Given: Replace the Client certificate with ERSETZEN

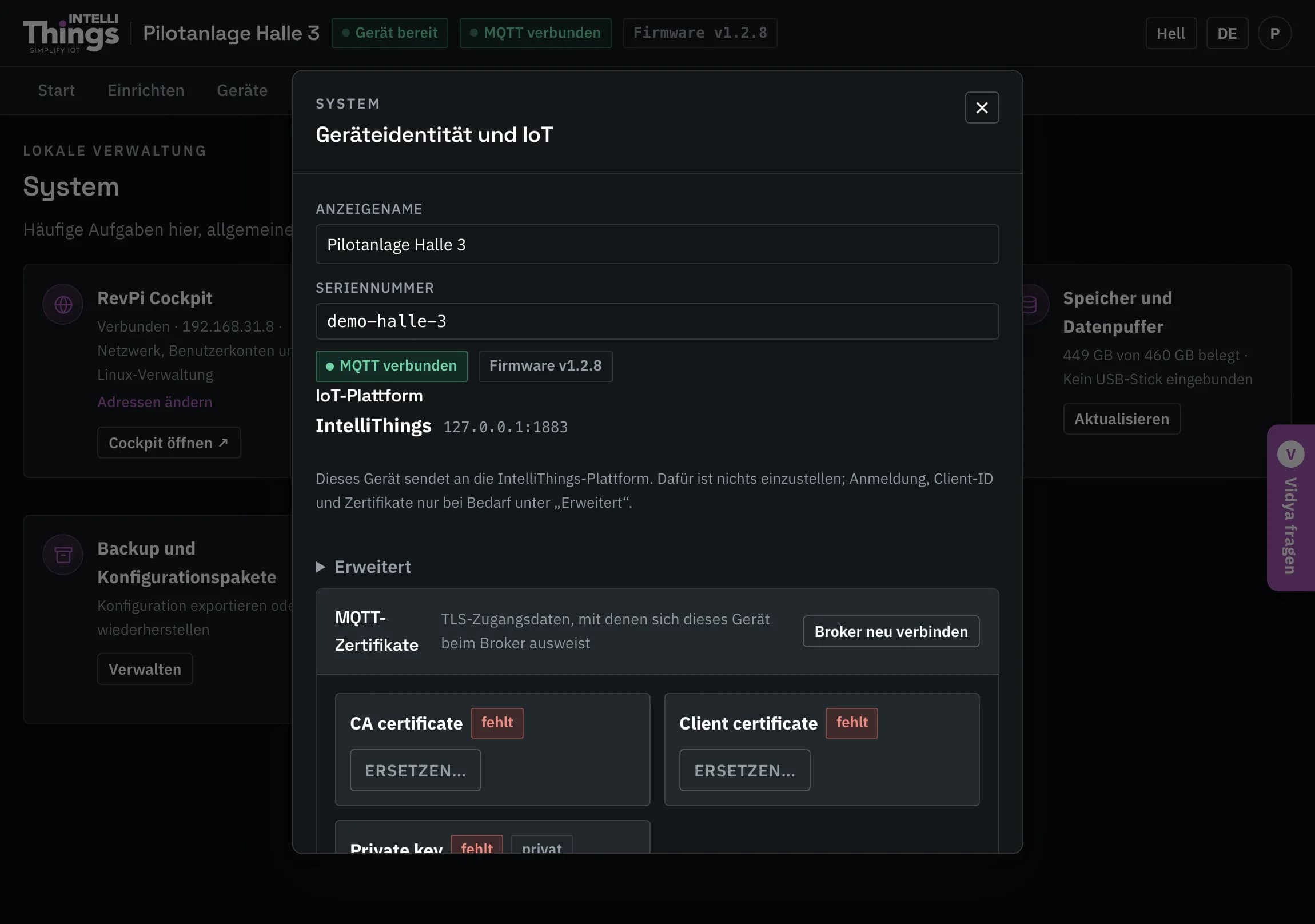Looking at the screenshot, I should [744, 771].
